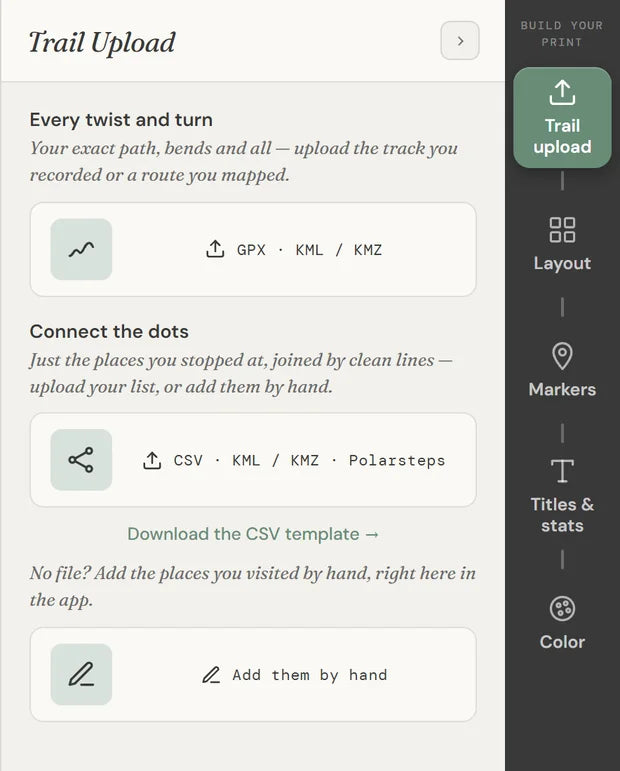The image size is (620, 771).
Task: Click the squiggly track line icon tile
Action: tap(81, 249)
